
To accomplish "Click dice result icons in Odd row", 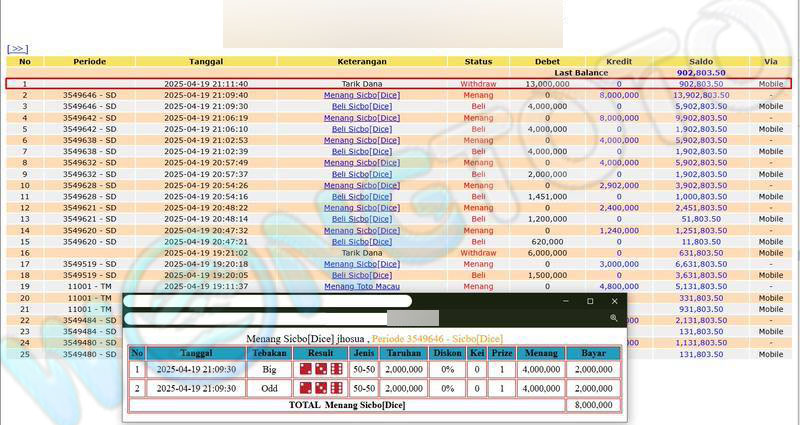I will coord(314,388).
